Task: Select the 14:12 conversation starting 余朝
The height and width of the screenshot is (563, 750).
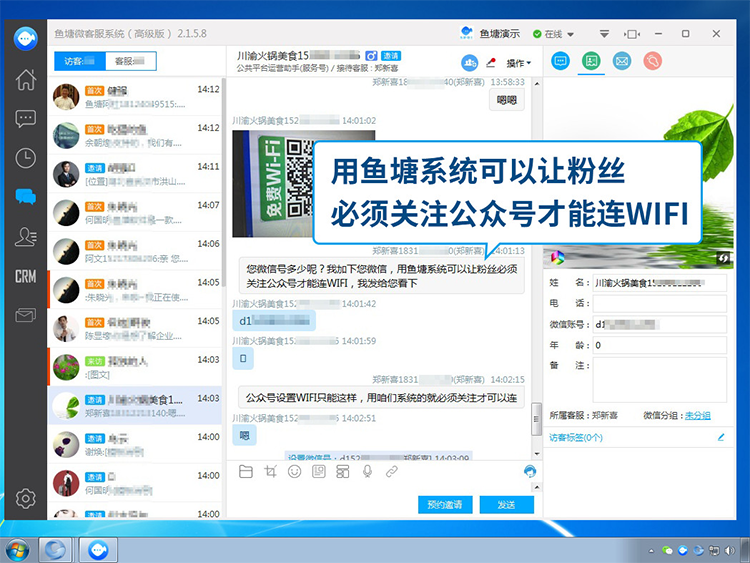Action: 136,135
